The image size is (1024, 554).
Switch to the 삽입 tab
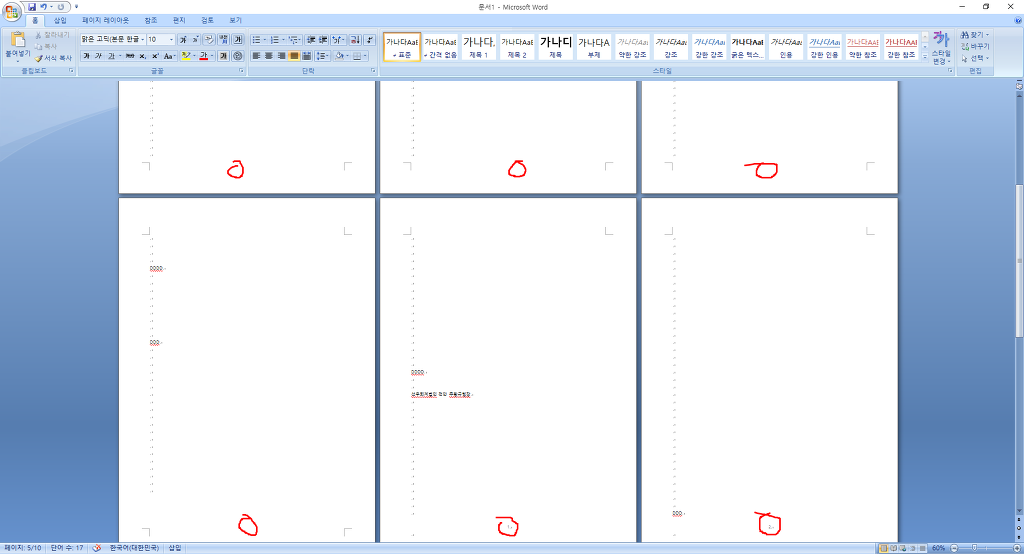tap(60, 20)
